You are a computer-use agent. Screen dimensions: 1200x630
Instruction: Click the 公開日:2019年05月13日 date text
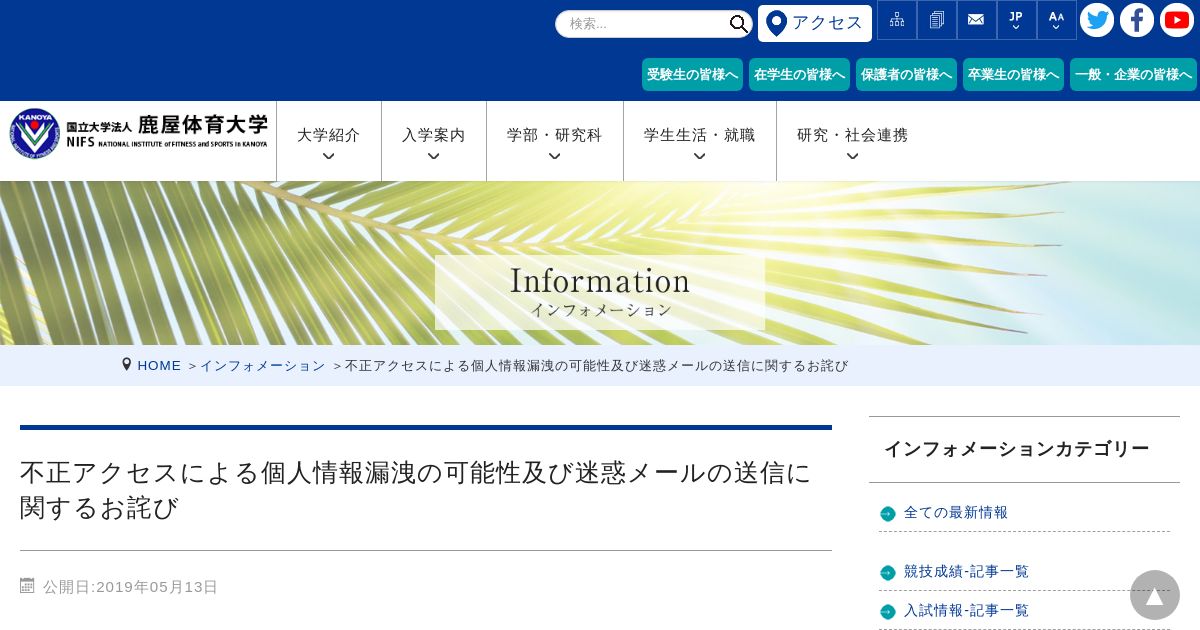click(130, 587)
